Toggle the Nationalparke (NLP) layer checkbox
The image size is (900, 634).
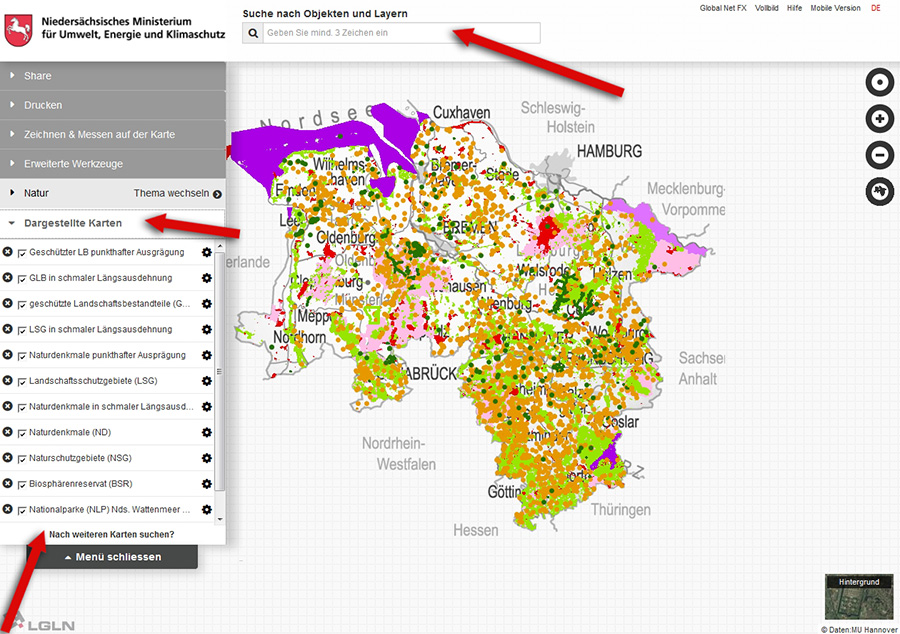click(x=22, y=510)
